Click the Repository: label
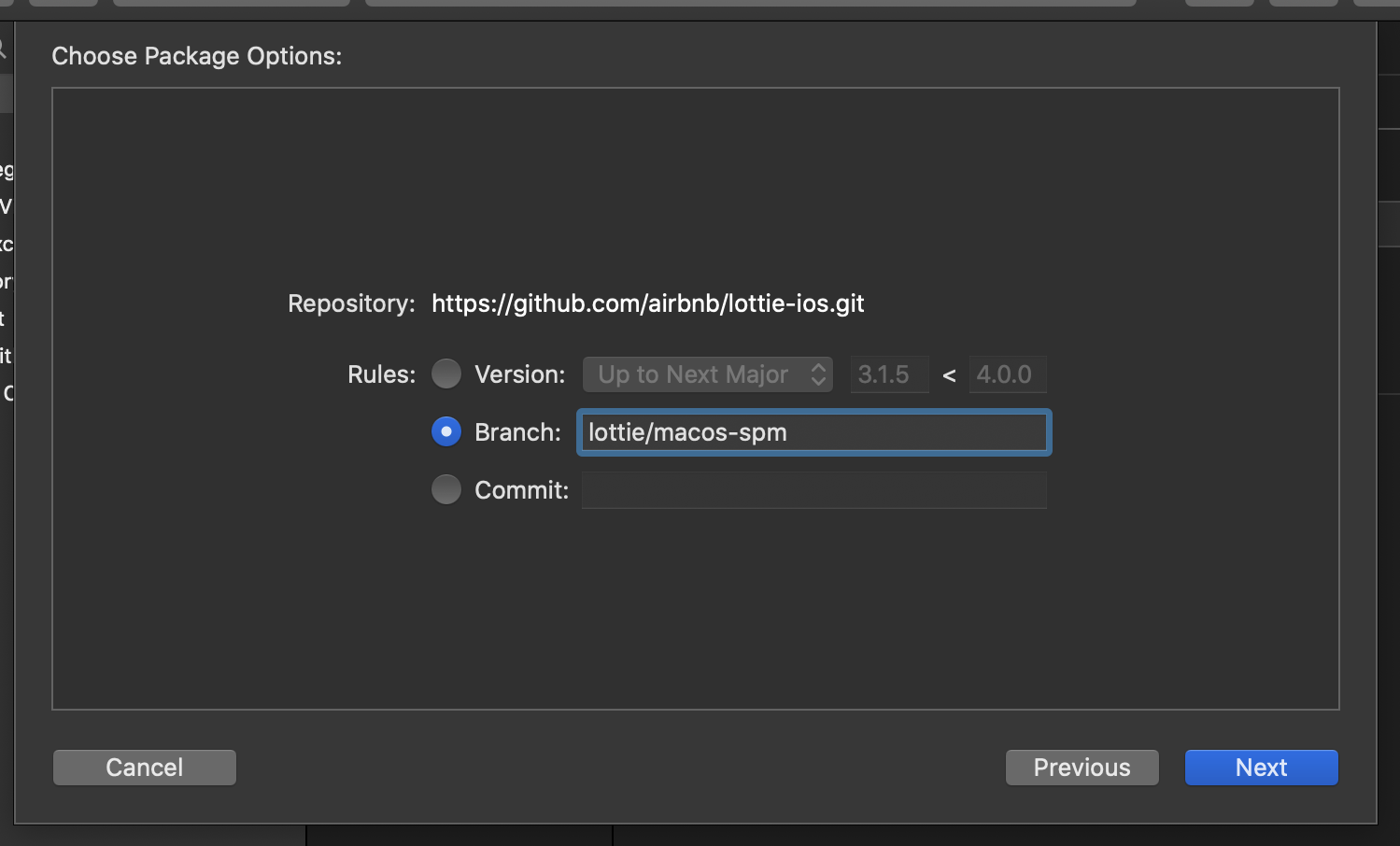The image size is (1400, 846). [x=351, y=303]
